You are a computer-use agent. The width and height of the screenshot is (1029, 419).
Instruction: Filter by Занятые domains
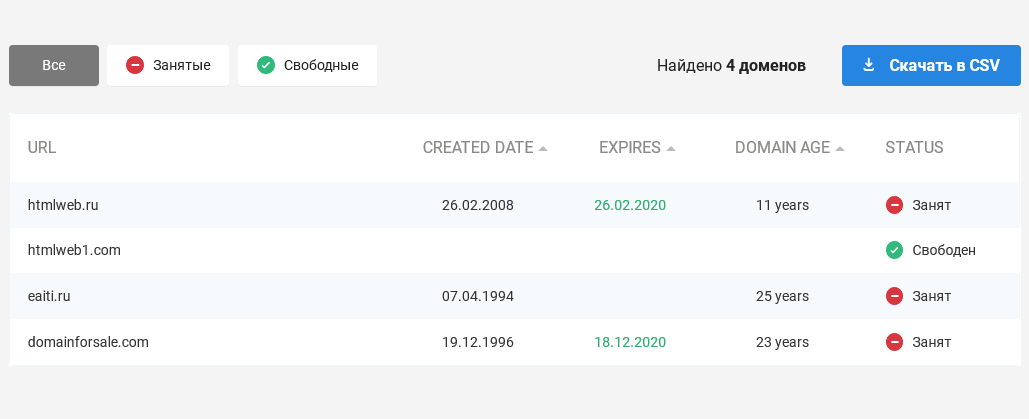coord(168,65)
